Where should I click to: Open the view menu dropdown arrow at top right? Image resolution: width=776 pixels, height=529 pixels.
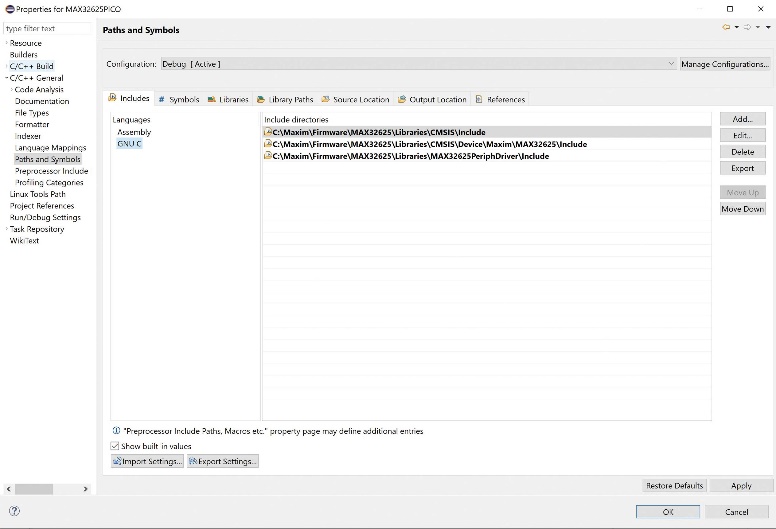[768, 28]
